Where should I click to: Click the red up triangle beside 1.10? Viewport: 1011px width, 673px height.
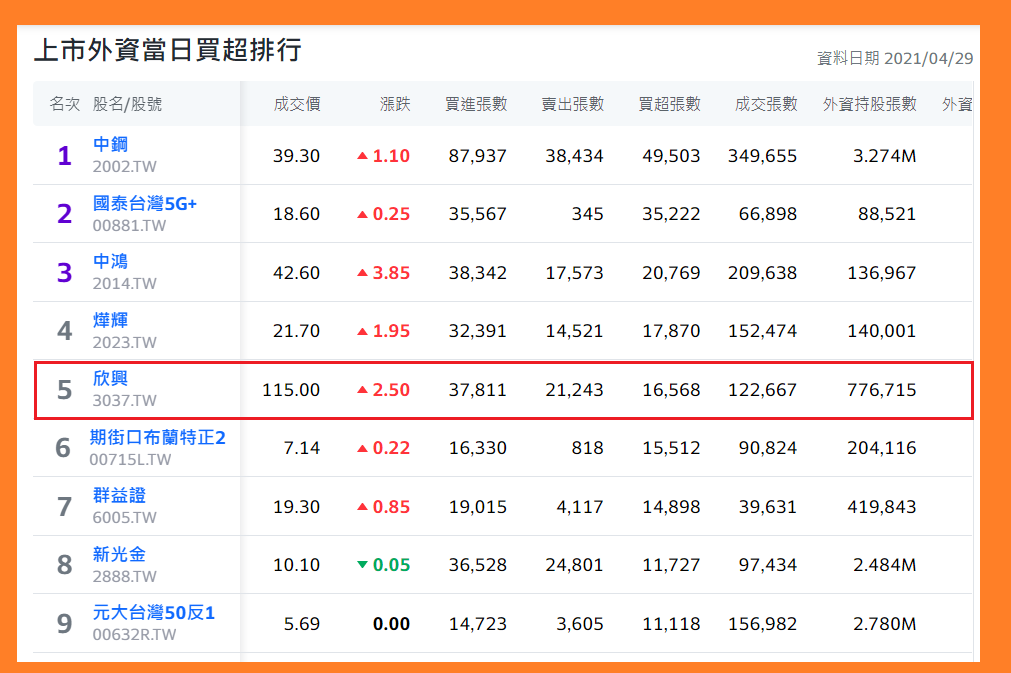click(362, 156)
